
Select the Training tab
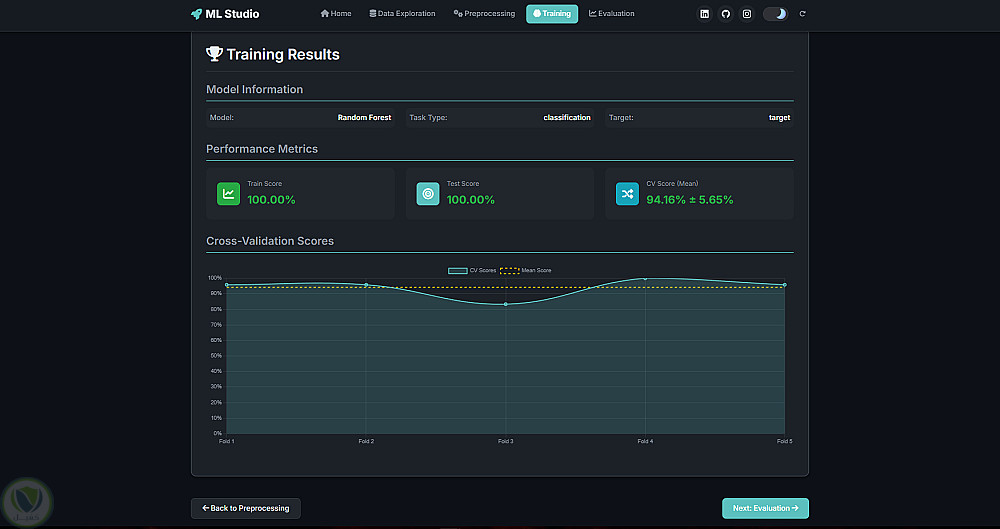coord(552,14)
